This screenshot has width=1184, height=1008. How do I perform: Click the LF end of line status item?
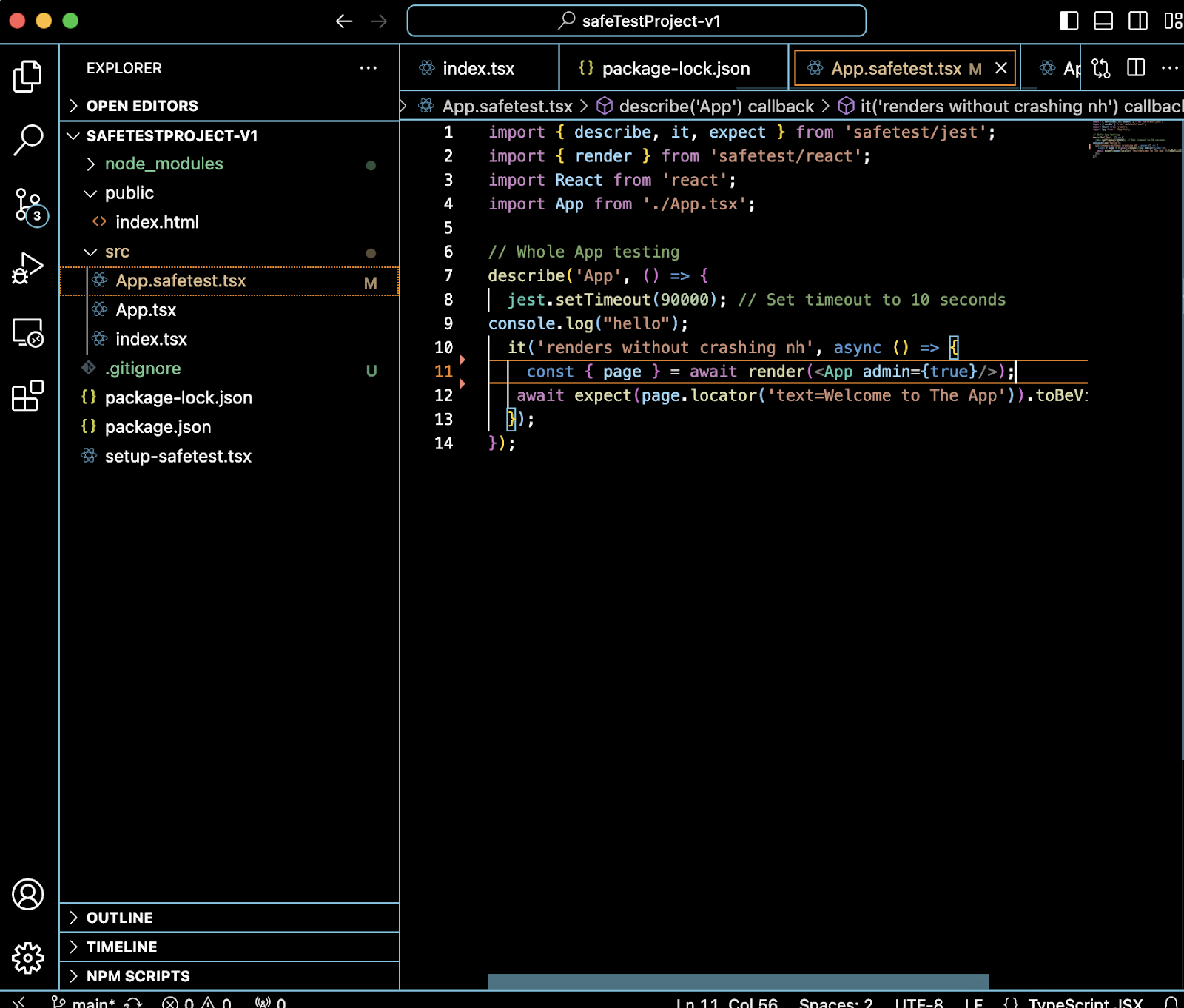[974, 1002]
